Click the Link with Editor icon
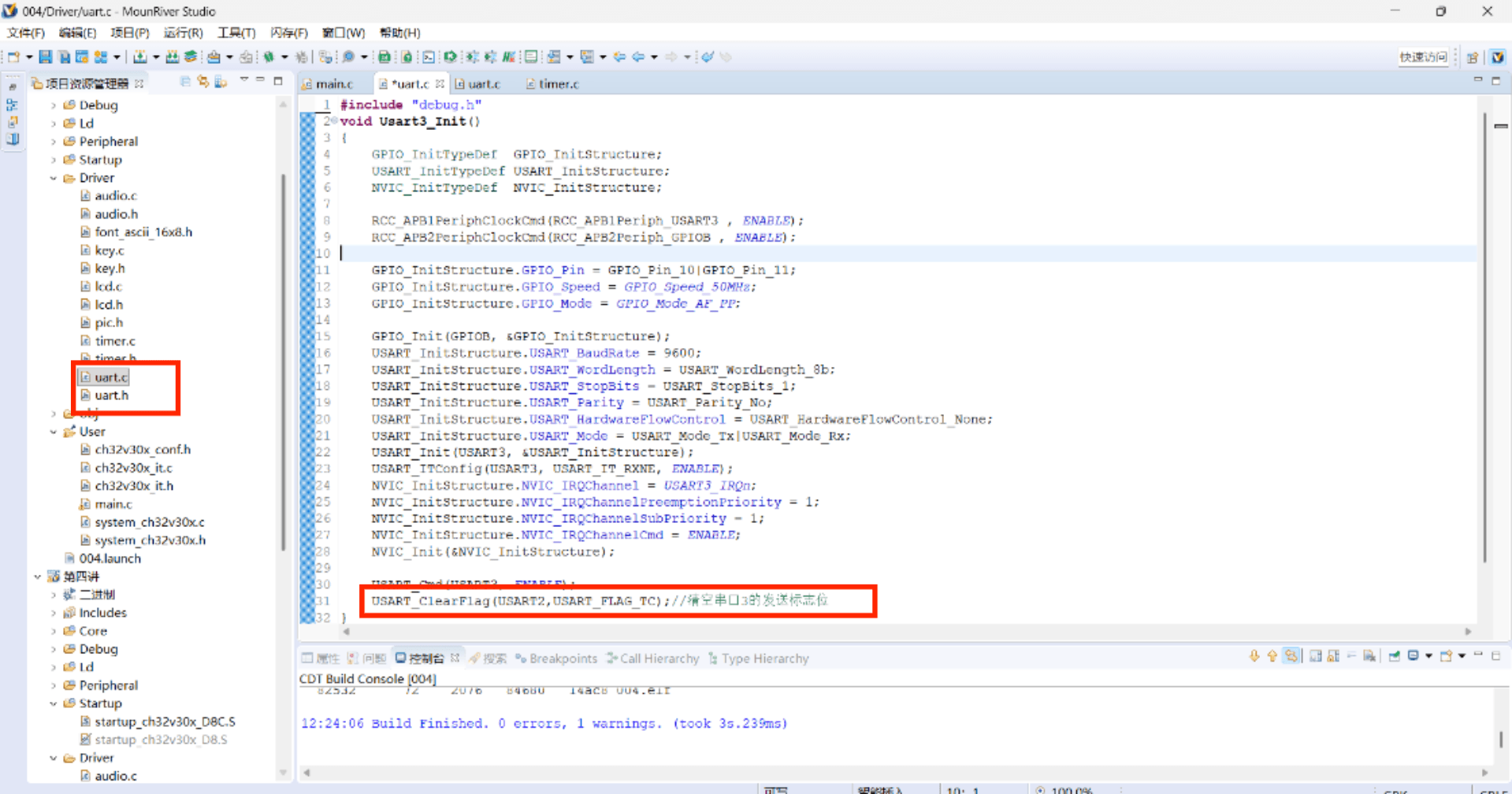The height and width of the screenshot is (794, 1512). (x=203, y=81)
